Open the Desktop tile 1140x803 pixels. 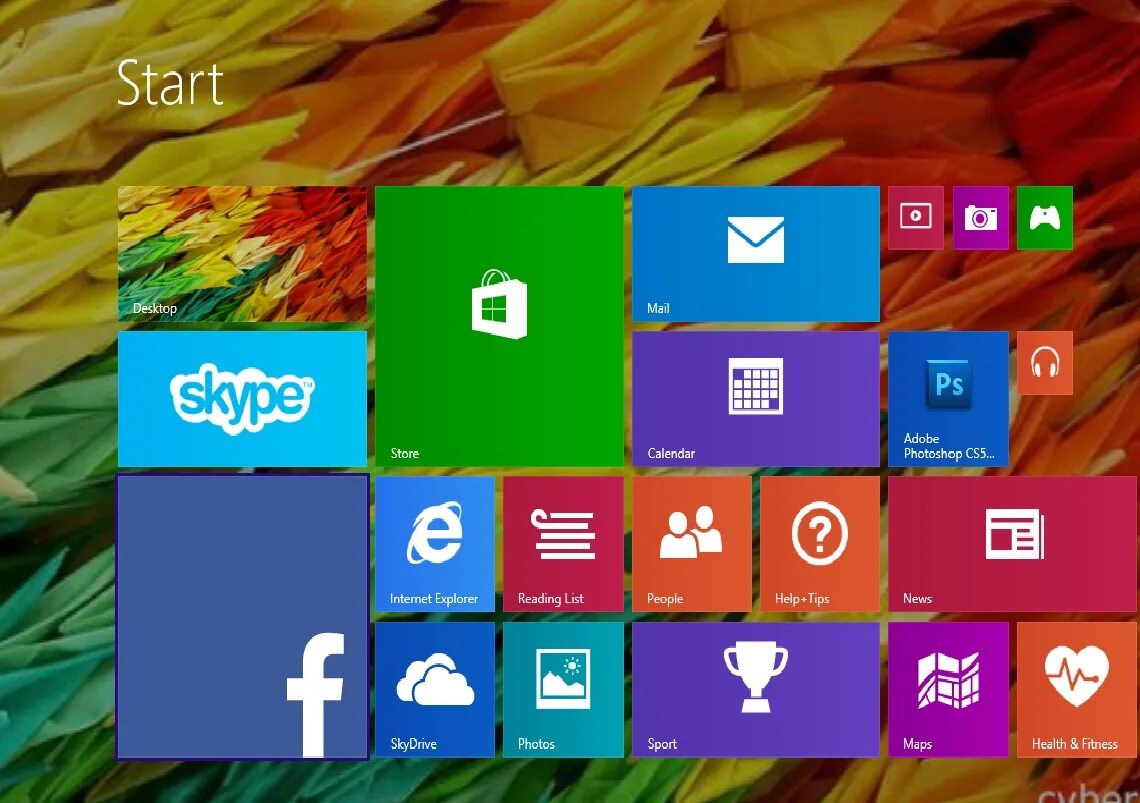pyautogui.click(x=242, y=254)
